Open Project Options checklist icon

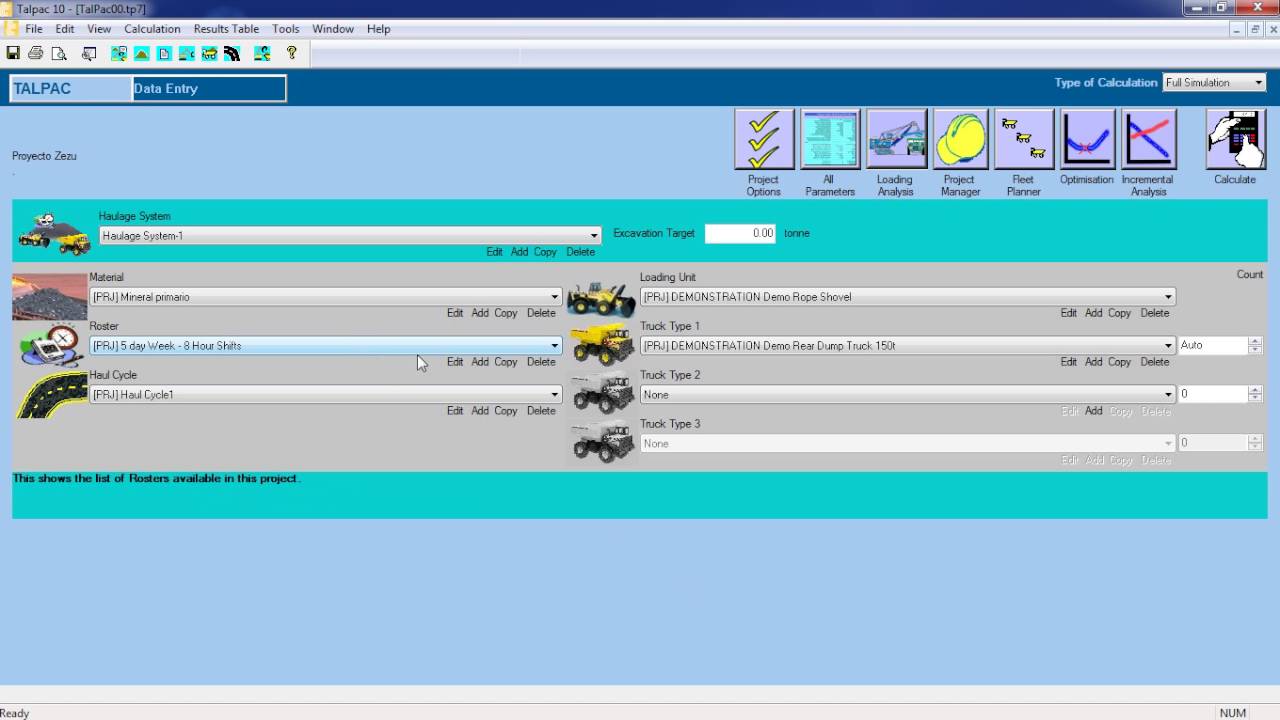(764, 139)
